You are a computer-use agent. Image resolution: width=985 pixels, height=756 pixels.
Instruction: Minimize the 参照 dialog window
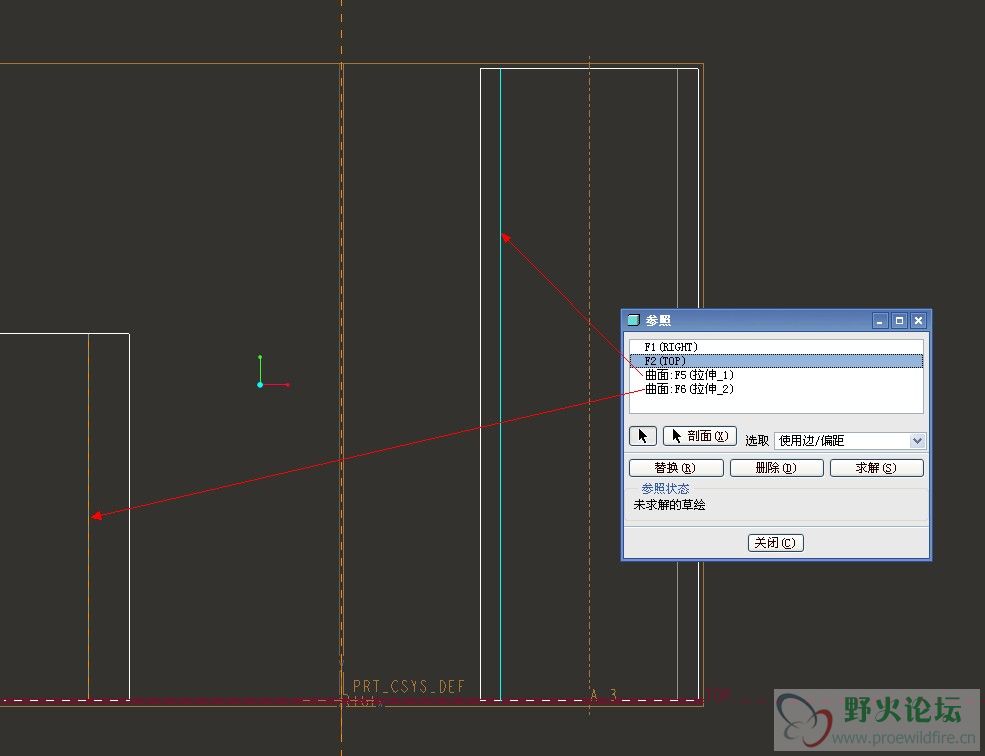tap(879, 321)
